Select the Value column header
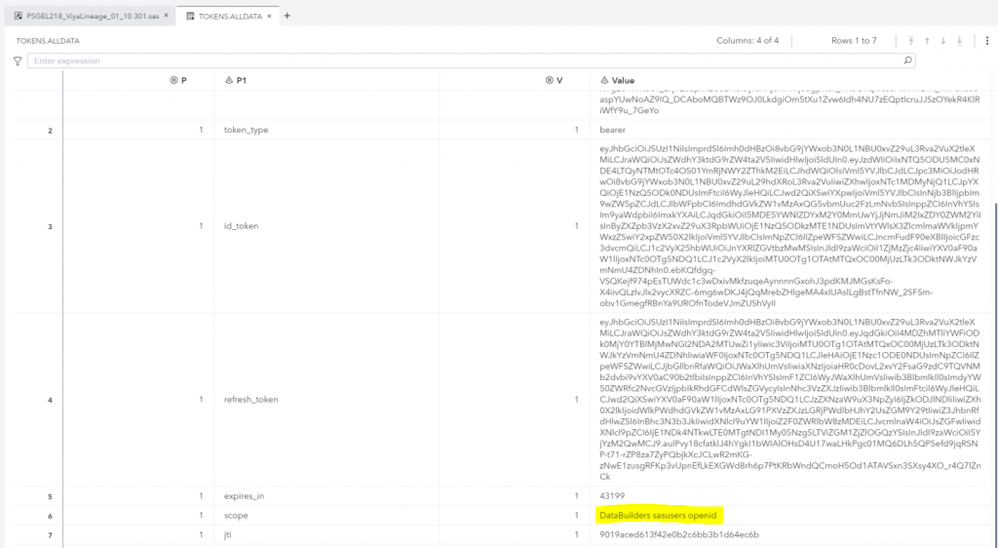The image size is (998, 548). (x=789, y=81)
